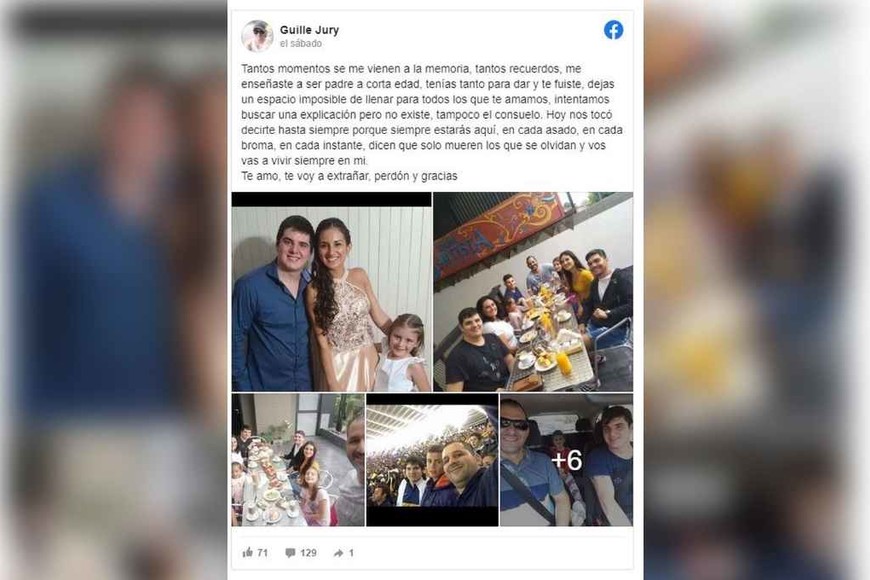Open the couple with child photo
Viewport: 870px width, 580px height.
331,292
